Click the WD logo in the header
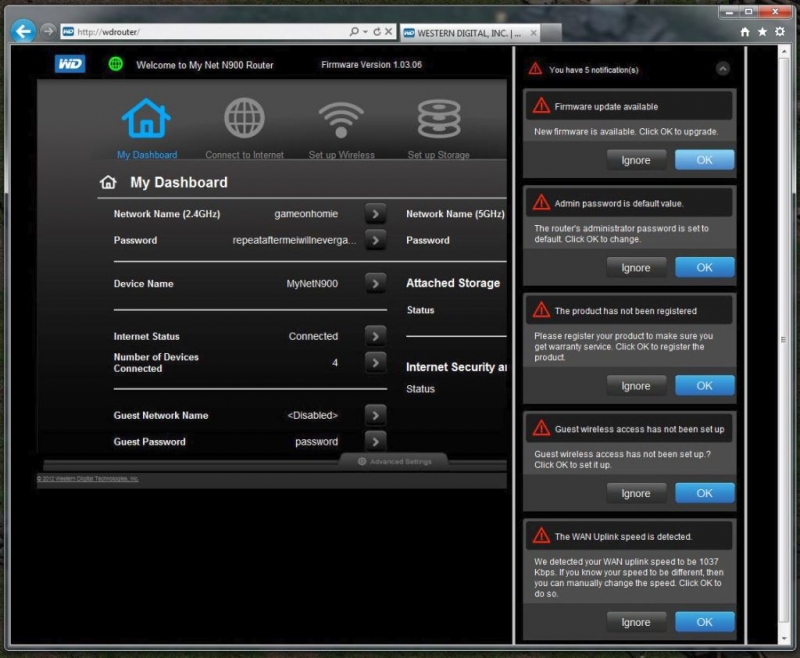The image size is (800, 658). click(70, 64)
